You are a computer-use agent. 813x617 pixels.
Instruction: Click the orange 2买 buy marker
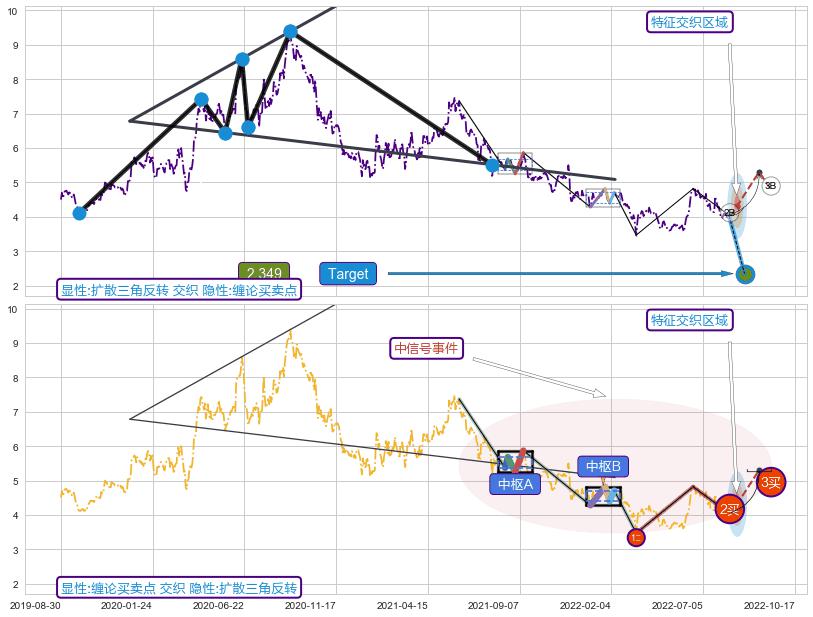(731, 510)
